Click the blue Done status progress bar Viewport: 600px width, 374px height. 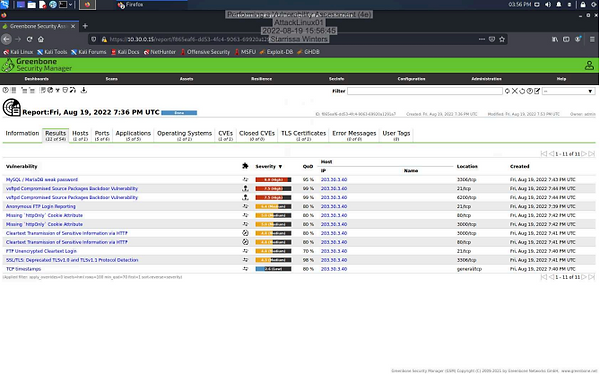(179, 113)
